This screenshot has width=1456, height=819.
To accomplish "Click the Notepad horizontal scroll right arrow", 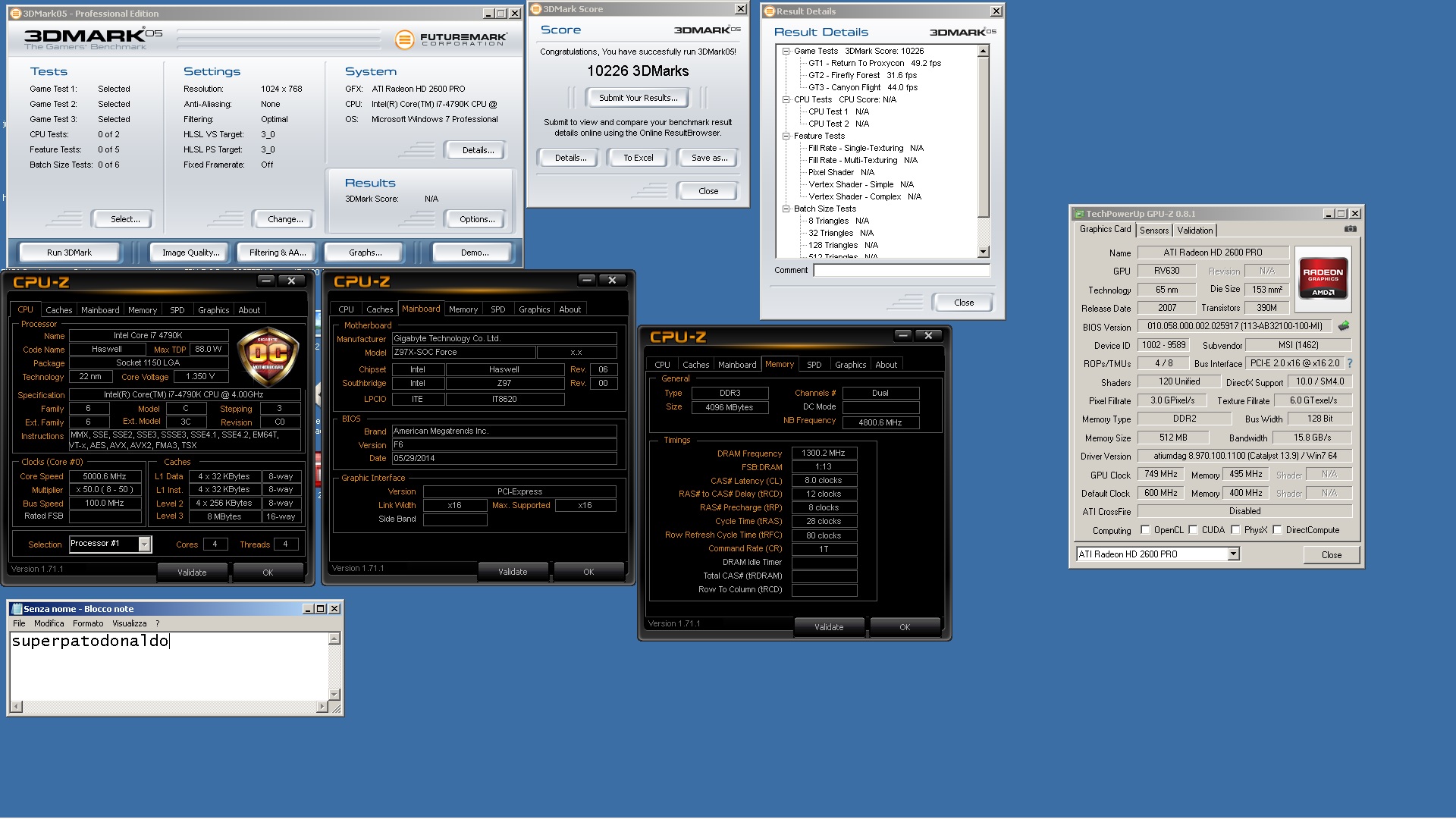I will [322, 707].
